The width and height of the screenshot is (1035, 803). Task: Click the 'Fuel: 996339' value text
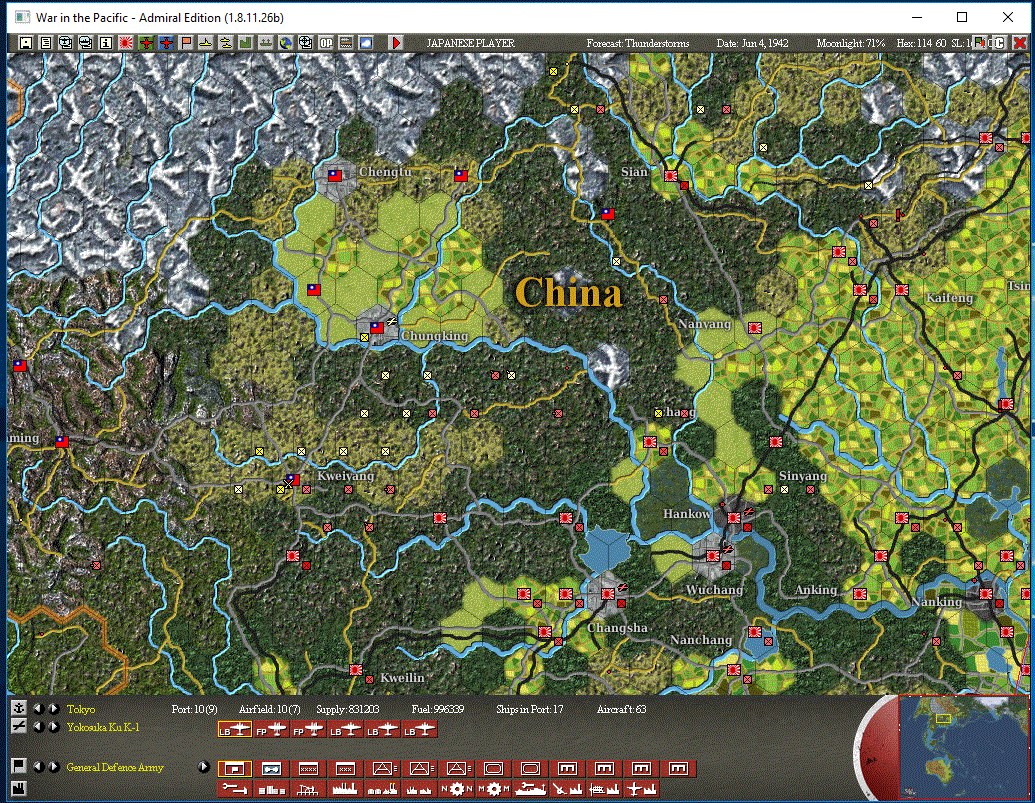coord(438,709)
